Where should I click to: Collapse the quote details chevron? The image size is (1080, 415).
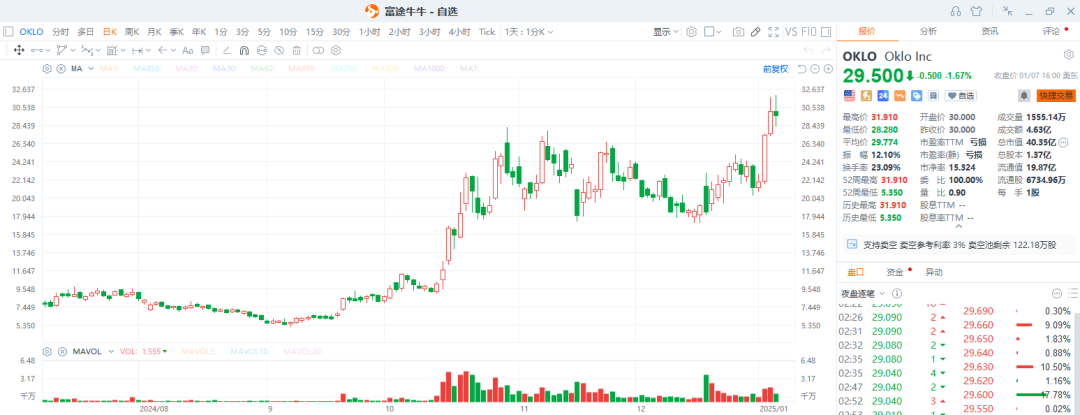click(958, 226)
